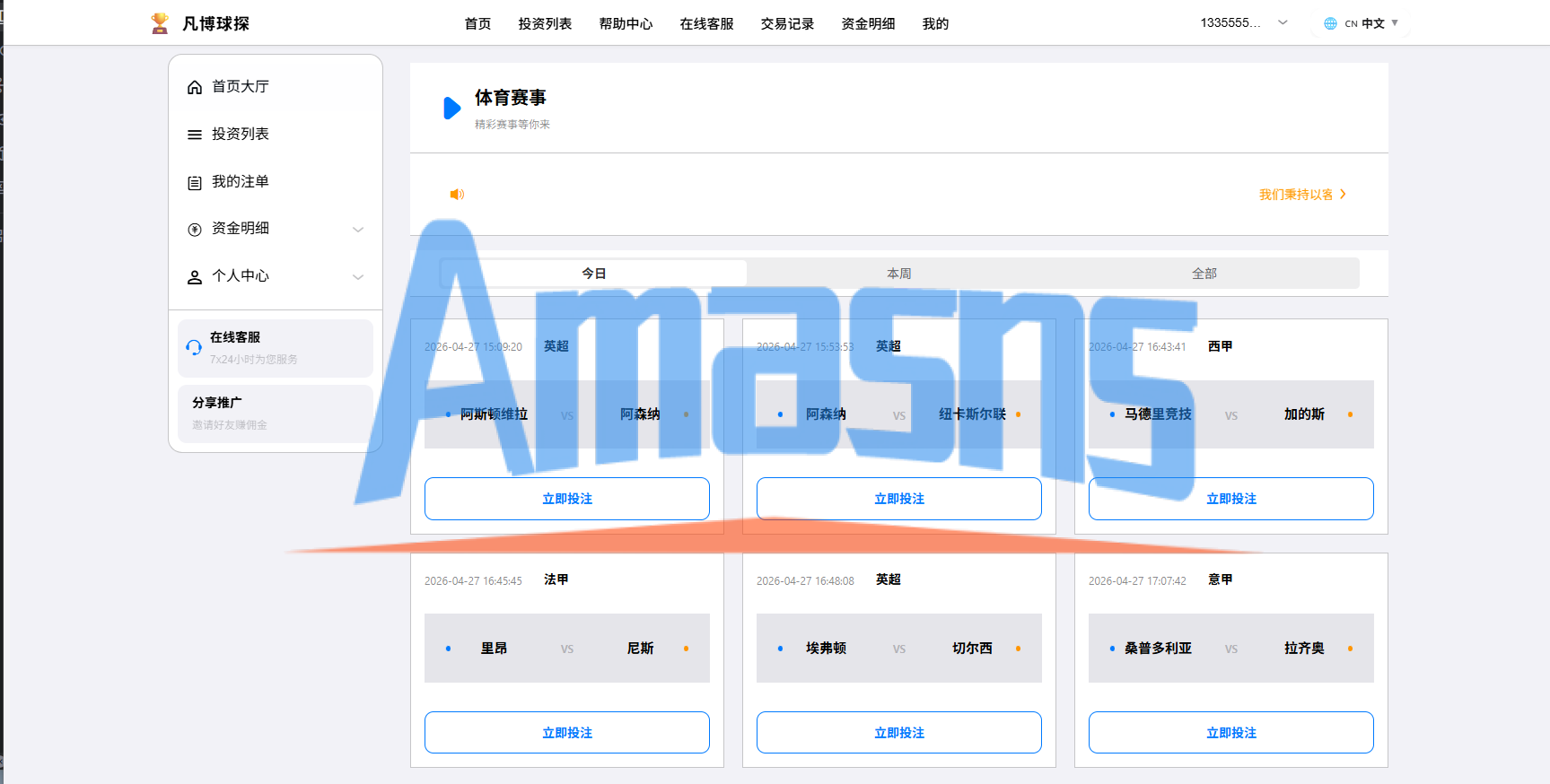Click the orange speaker announcement icon
This screenshot has height=784, width=1550.
[457, 194]
